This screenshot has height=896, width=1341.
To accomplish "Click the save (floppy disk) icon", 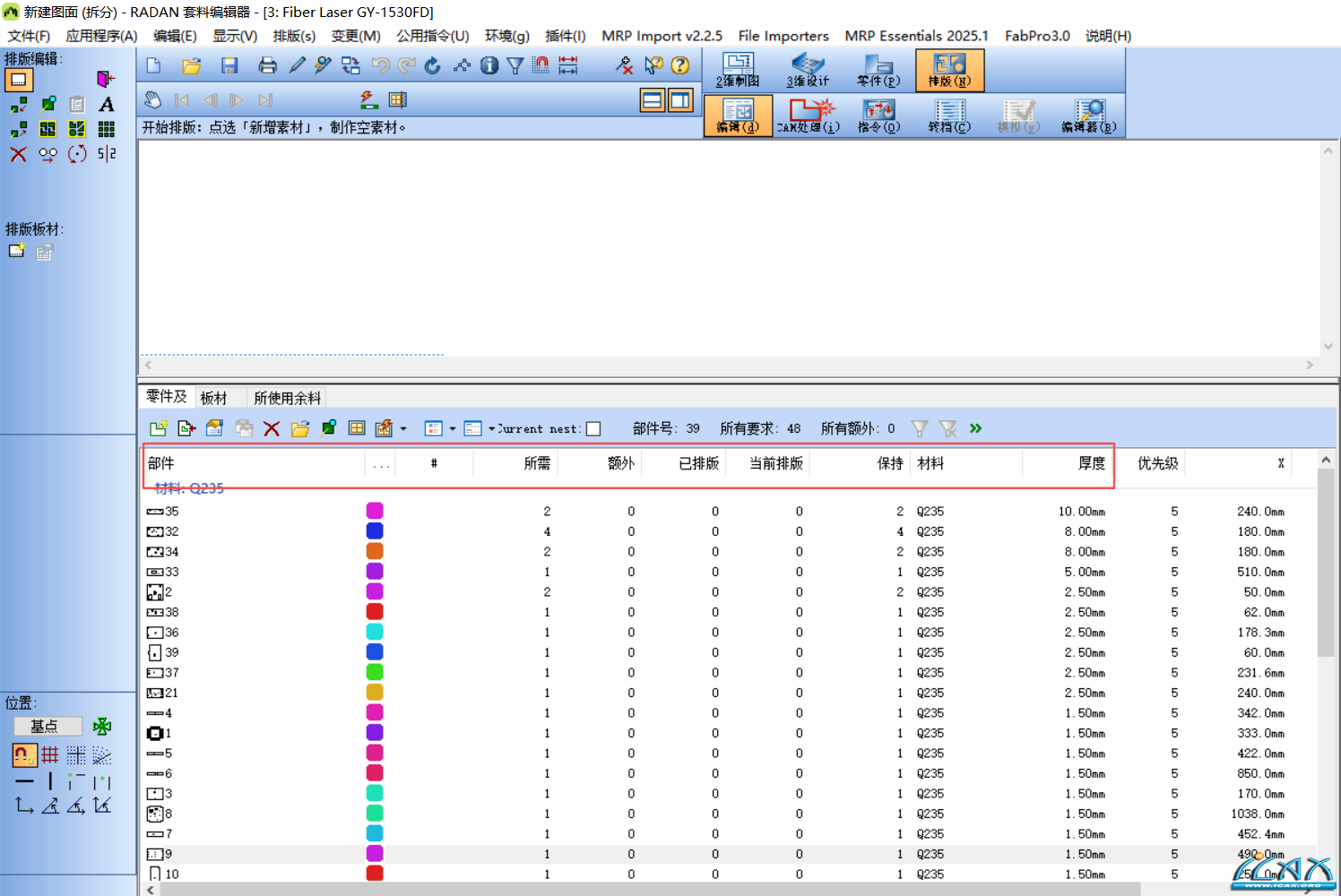I will click(x=229, y=65).
